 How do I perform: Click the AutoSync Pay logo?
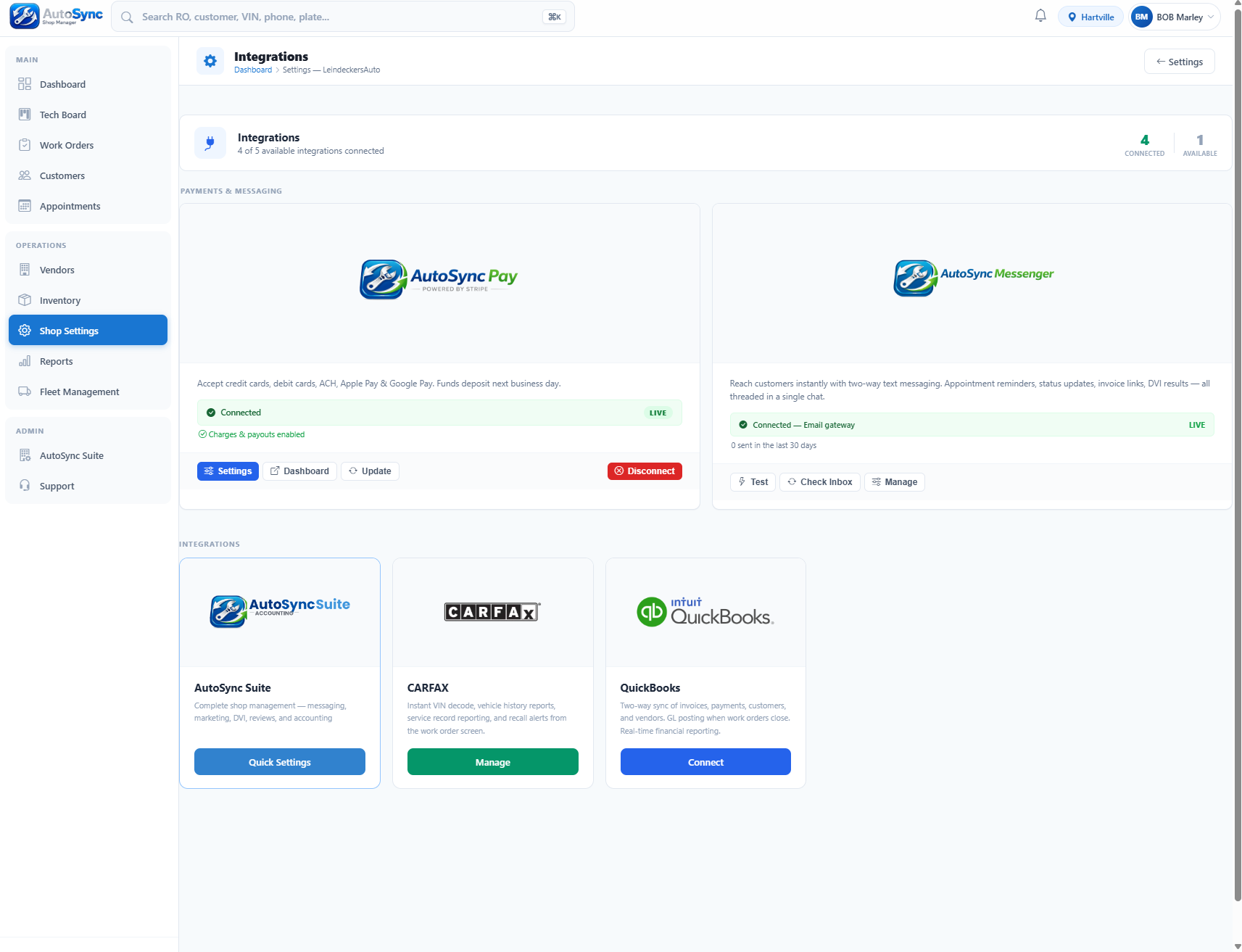click(439, 279)
